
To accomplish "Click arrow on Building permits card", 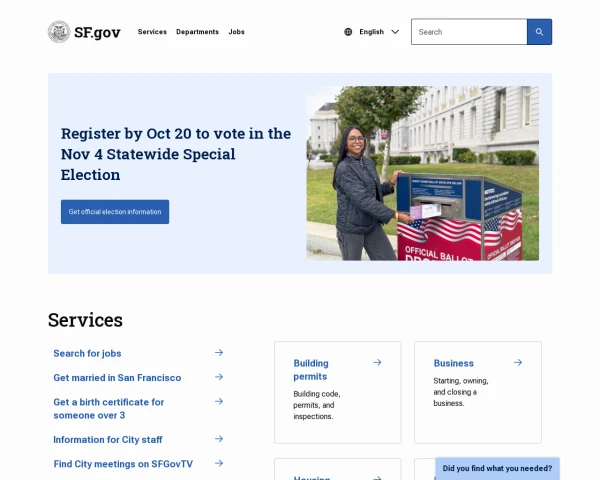I will pos(377,362).
